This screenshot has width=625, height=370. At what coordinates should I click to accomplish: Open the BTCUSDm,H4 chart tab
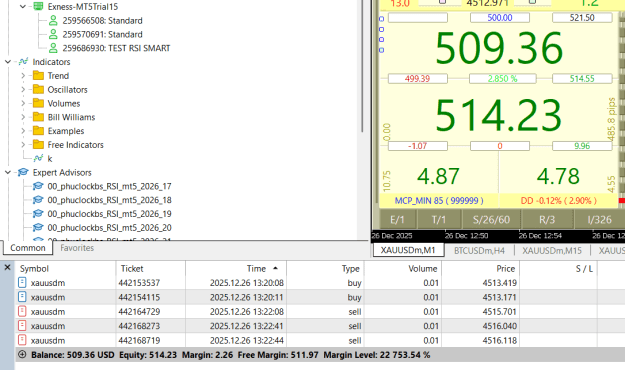[x=479, y=251]
